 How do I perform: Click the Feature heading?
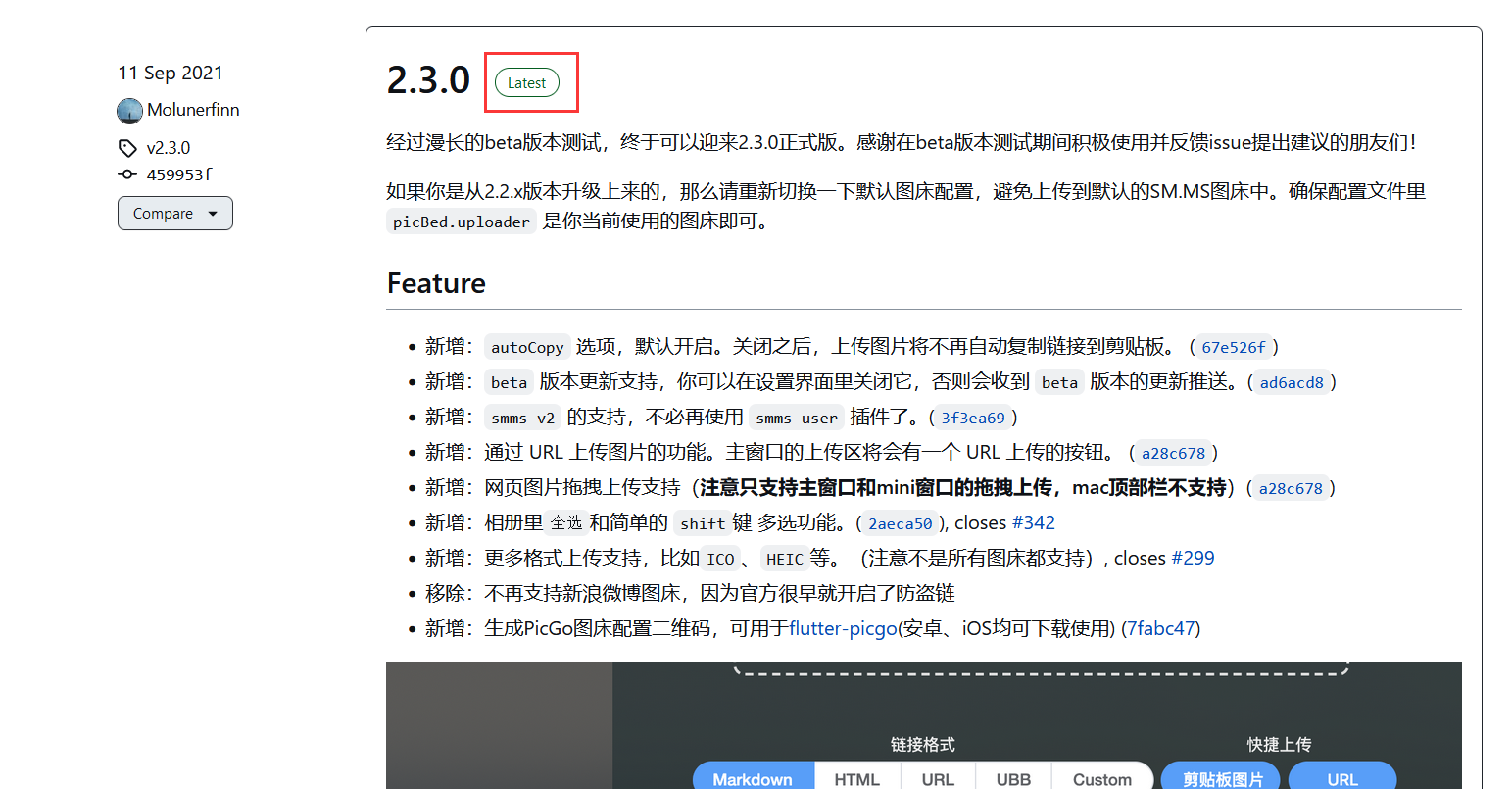point(436,283)
